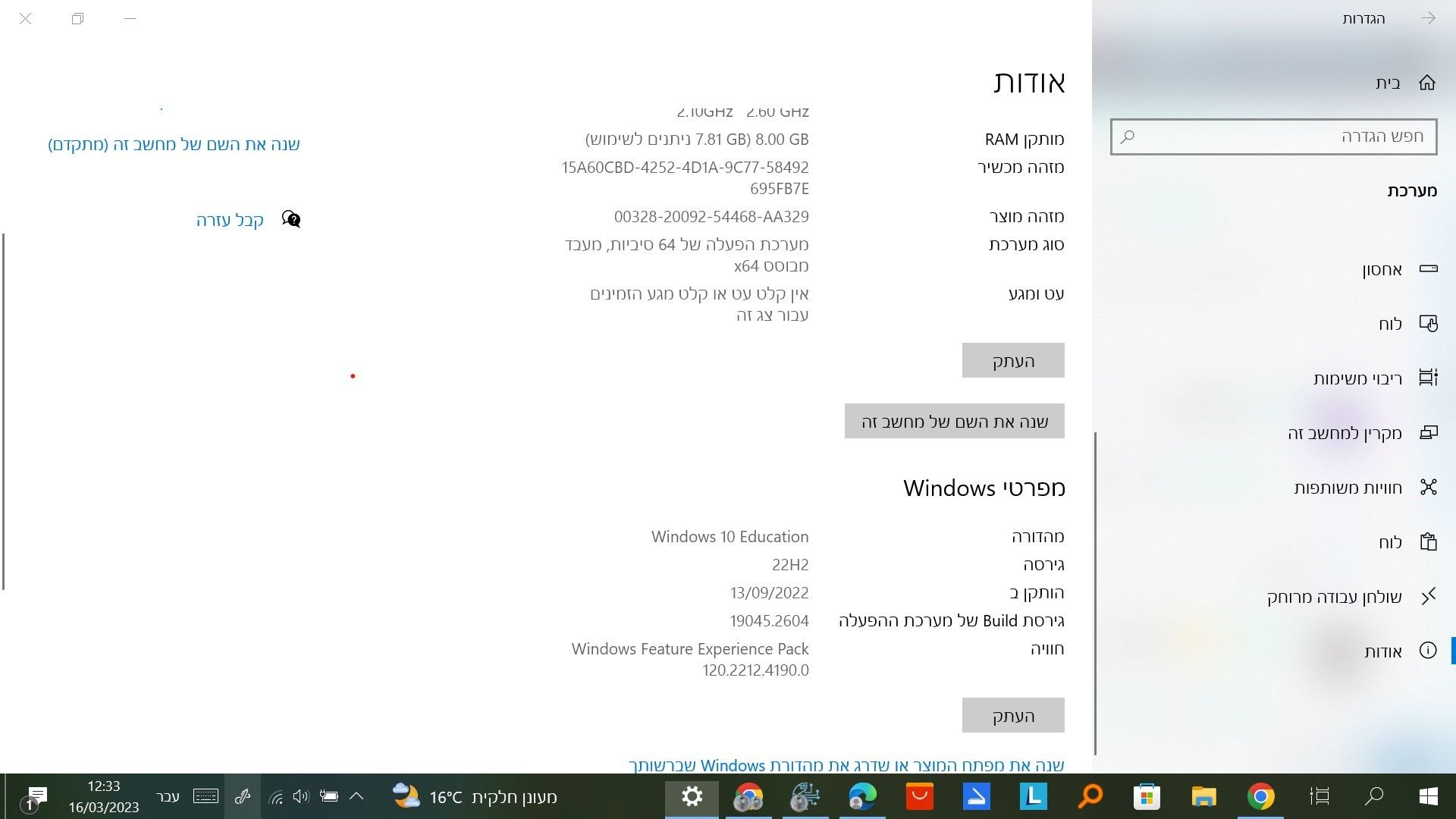Click the device ID value 15A60CBD-4252
The width and height of the screenshot is (1456, 819).
tap(685, 177)
